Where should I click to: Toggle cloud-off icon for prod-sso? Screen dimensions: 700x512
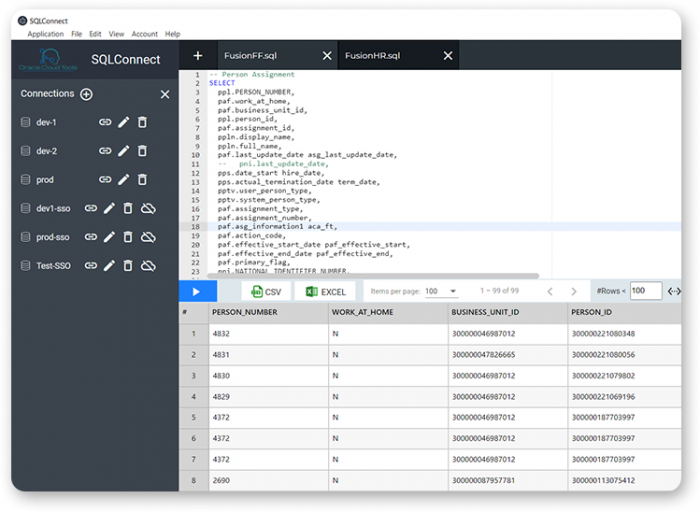coord(148,237)
